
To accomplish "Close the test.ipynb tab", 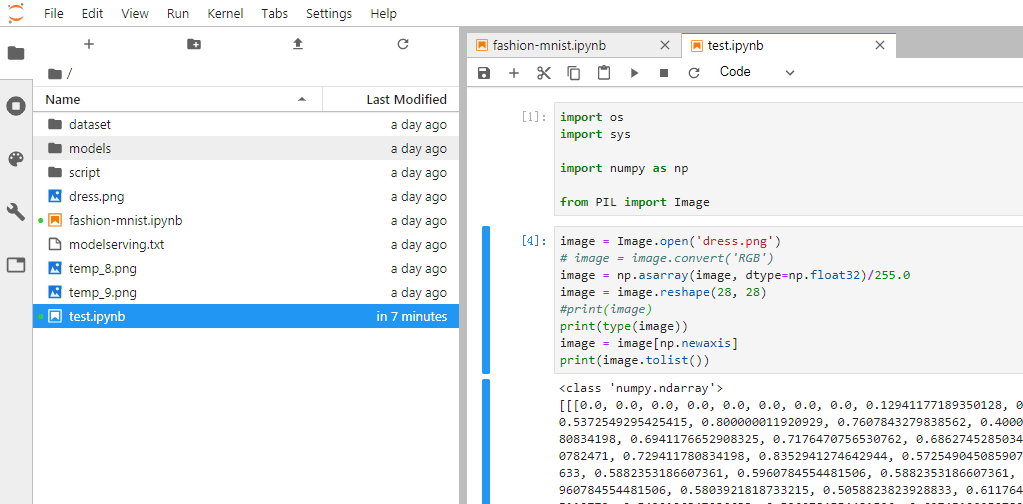I will pyautogui.click(x=879, y=45).
